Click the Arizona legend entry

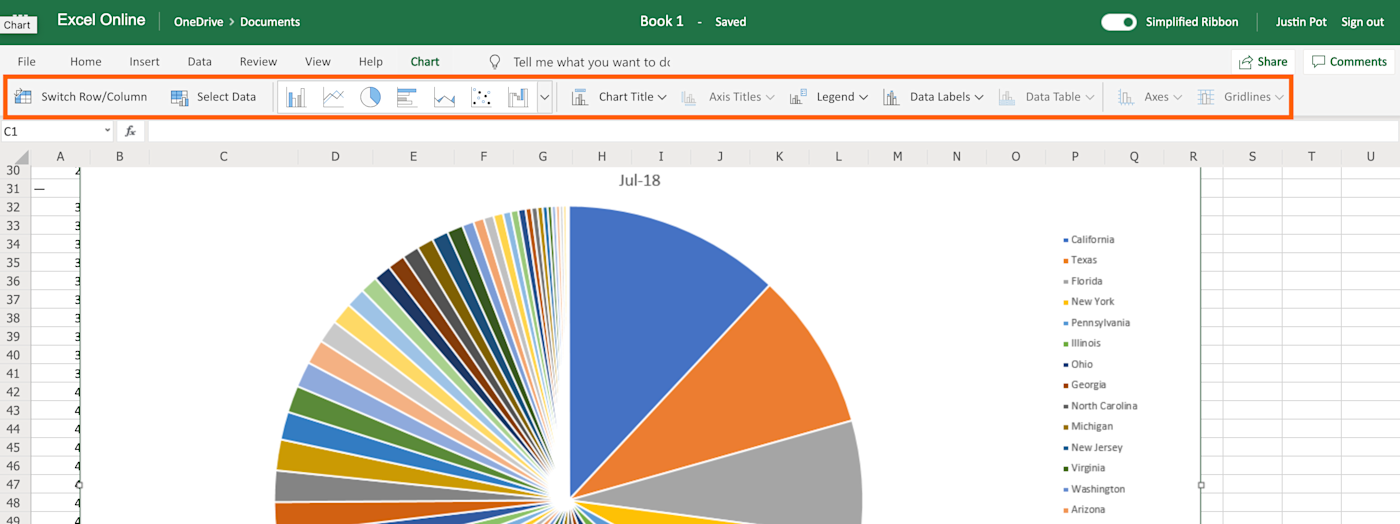coord(1084,510)
